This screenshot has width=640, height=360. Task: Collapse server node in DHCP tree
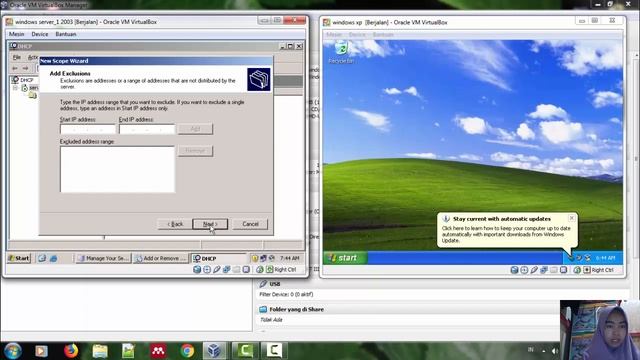[x=16, y=88]
